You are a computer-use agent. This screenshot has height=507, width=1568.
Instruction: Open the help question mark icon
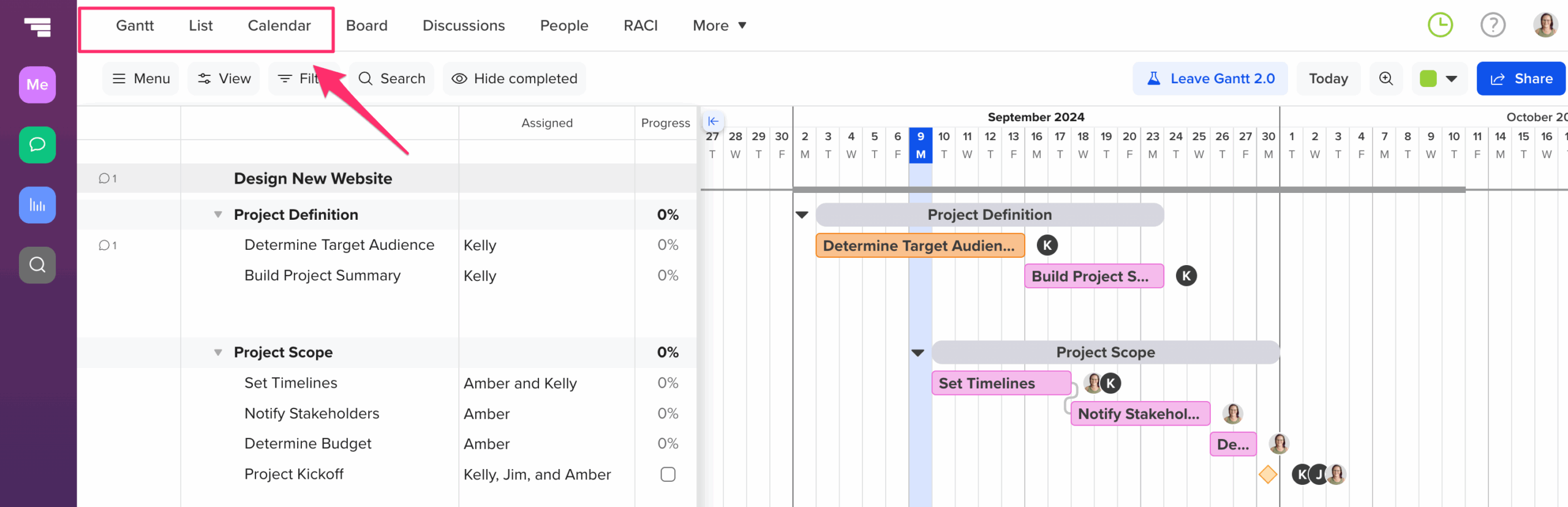click(x=1493, y=24)
